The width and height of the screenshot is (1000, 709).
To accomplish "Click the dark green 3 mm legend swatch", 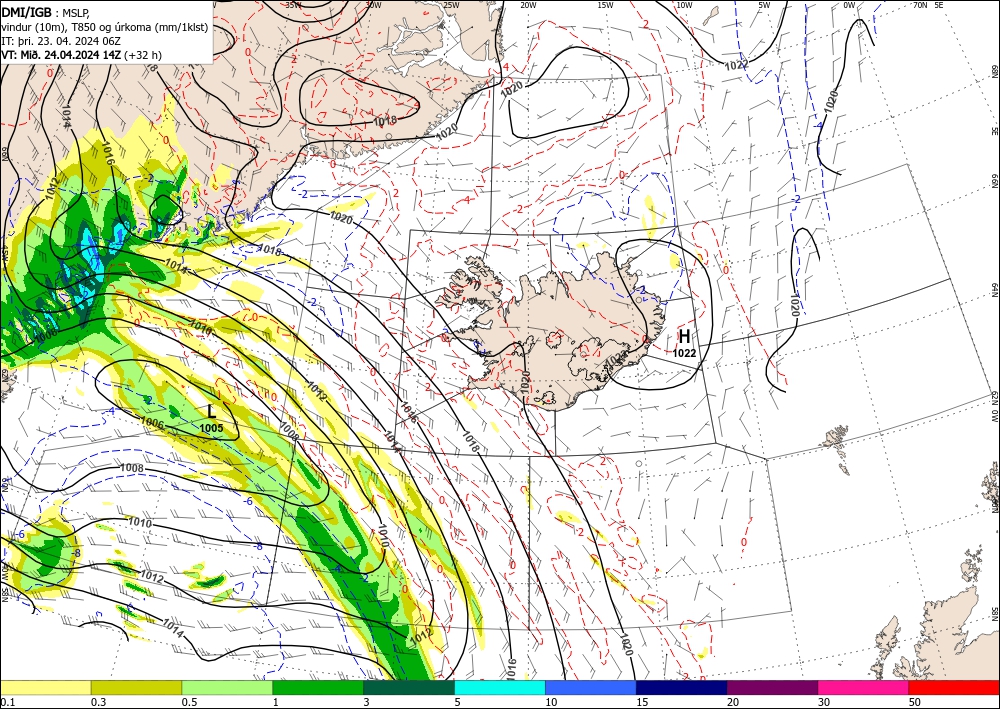I will click(x=409, y=687).
